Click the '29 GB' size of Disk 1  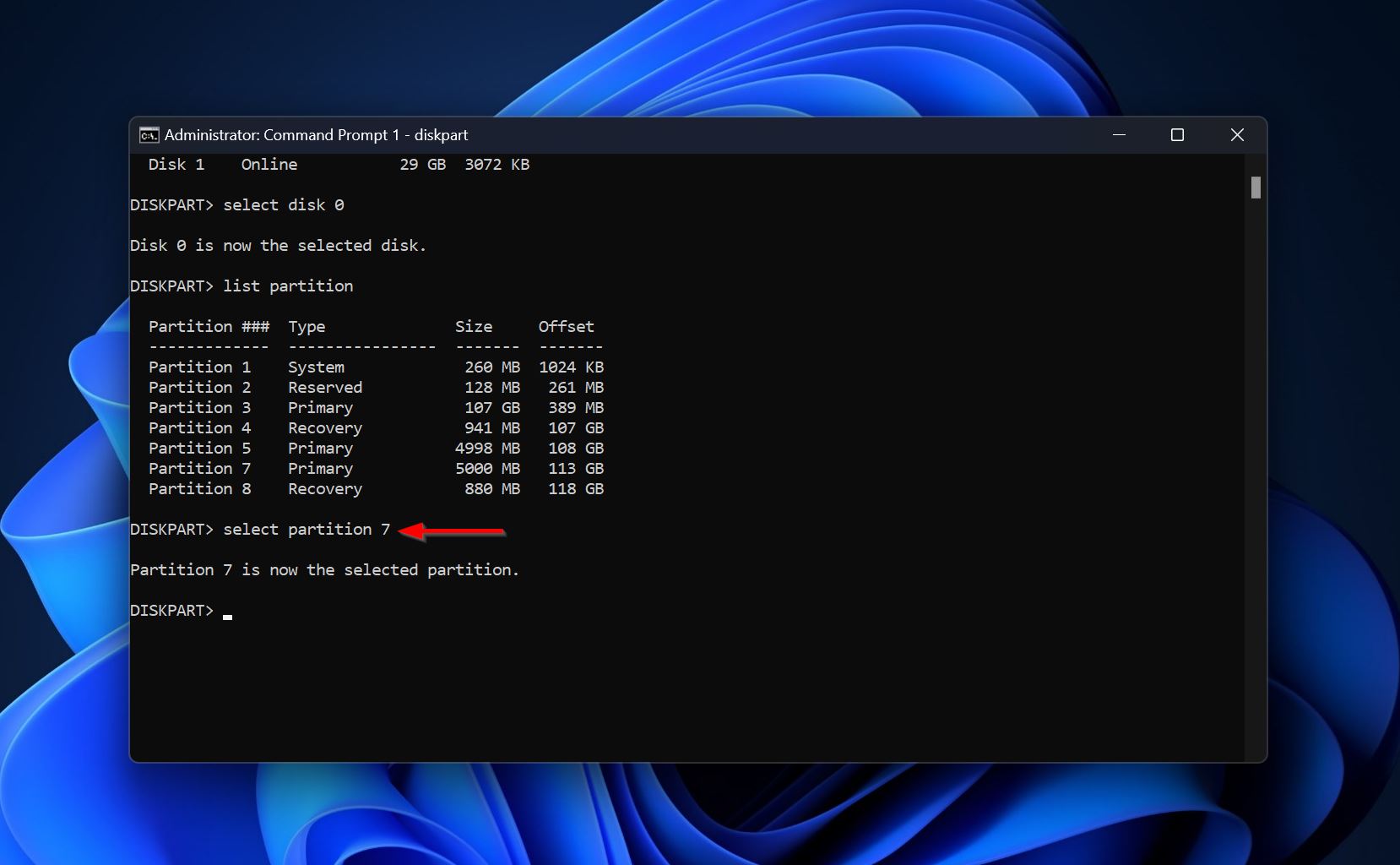(x=422, y=165)
